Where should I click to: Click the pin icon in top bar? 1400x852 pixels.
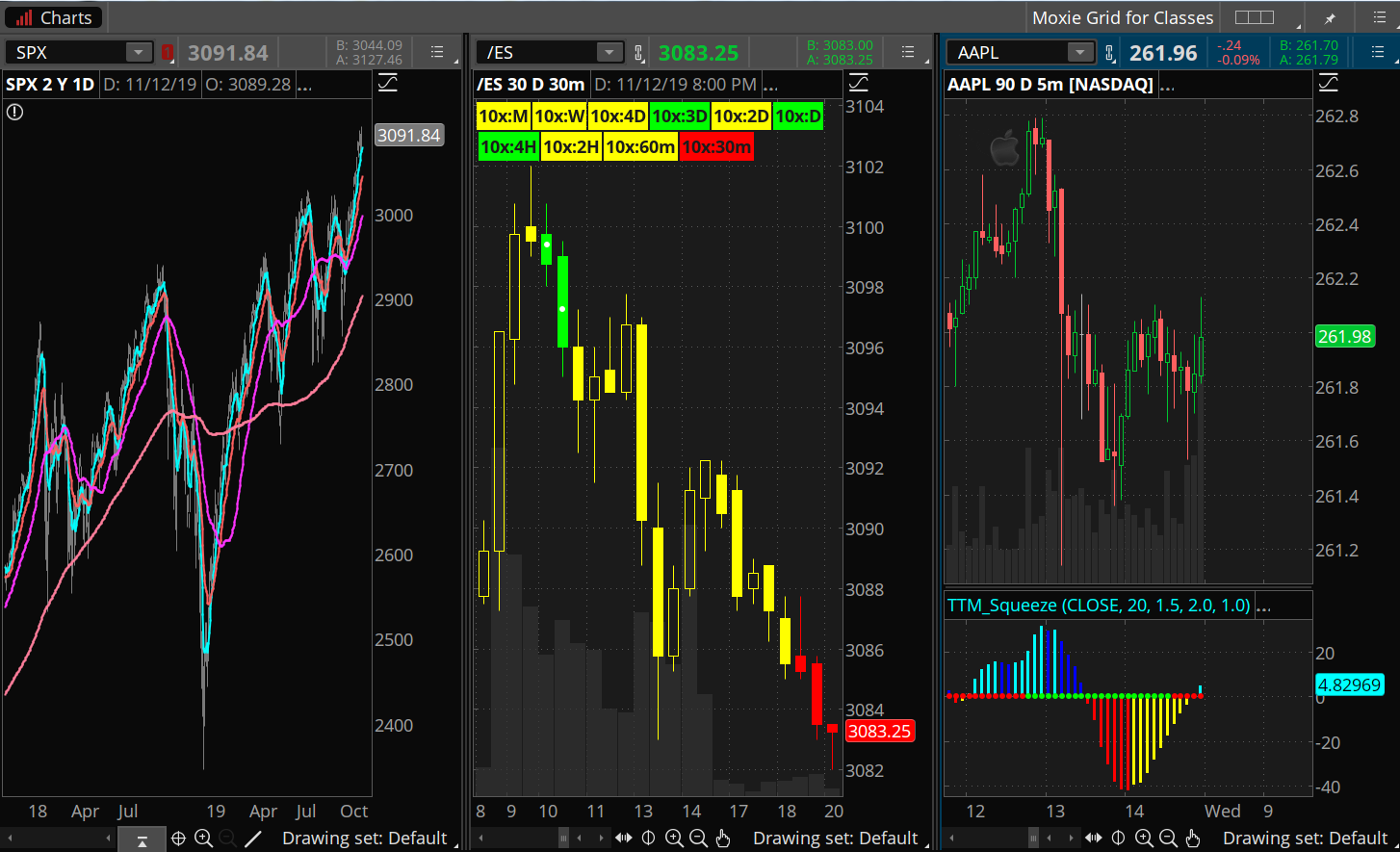point(1330,18)
